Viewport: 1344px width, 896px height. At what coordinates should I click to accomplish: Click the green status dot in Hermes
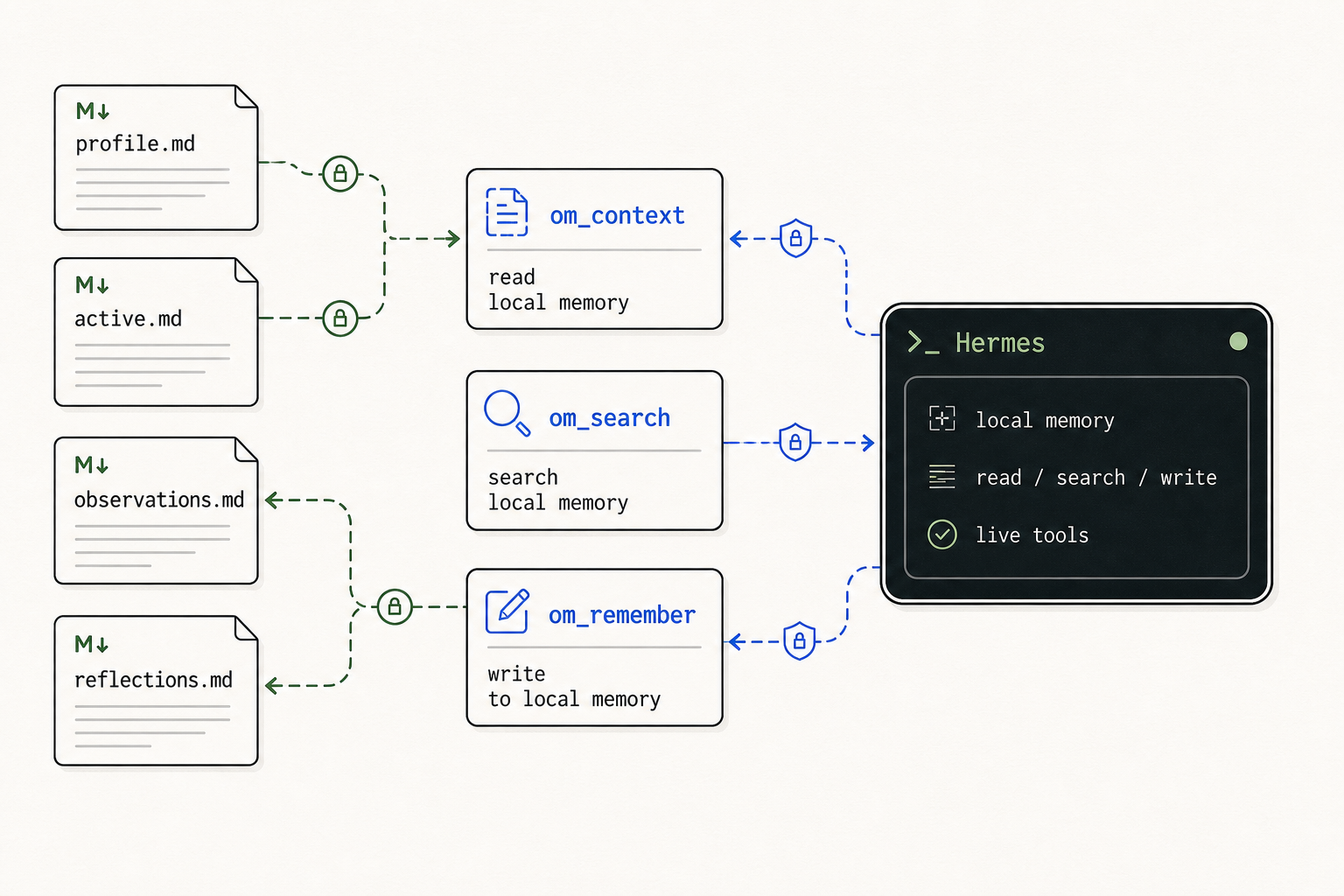1238,341
